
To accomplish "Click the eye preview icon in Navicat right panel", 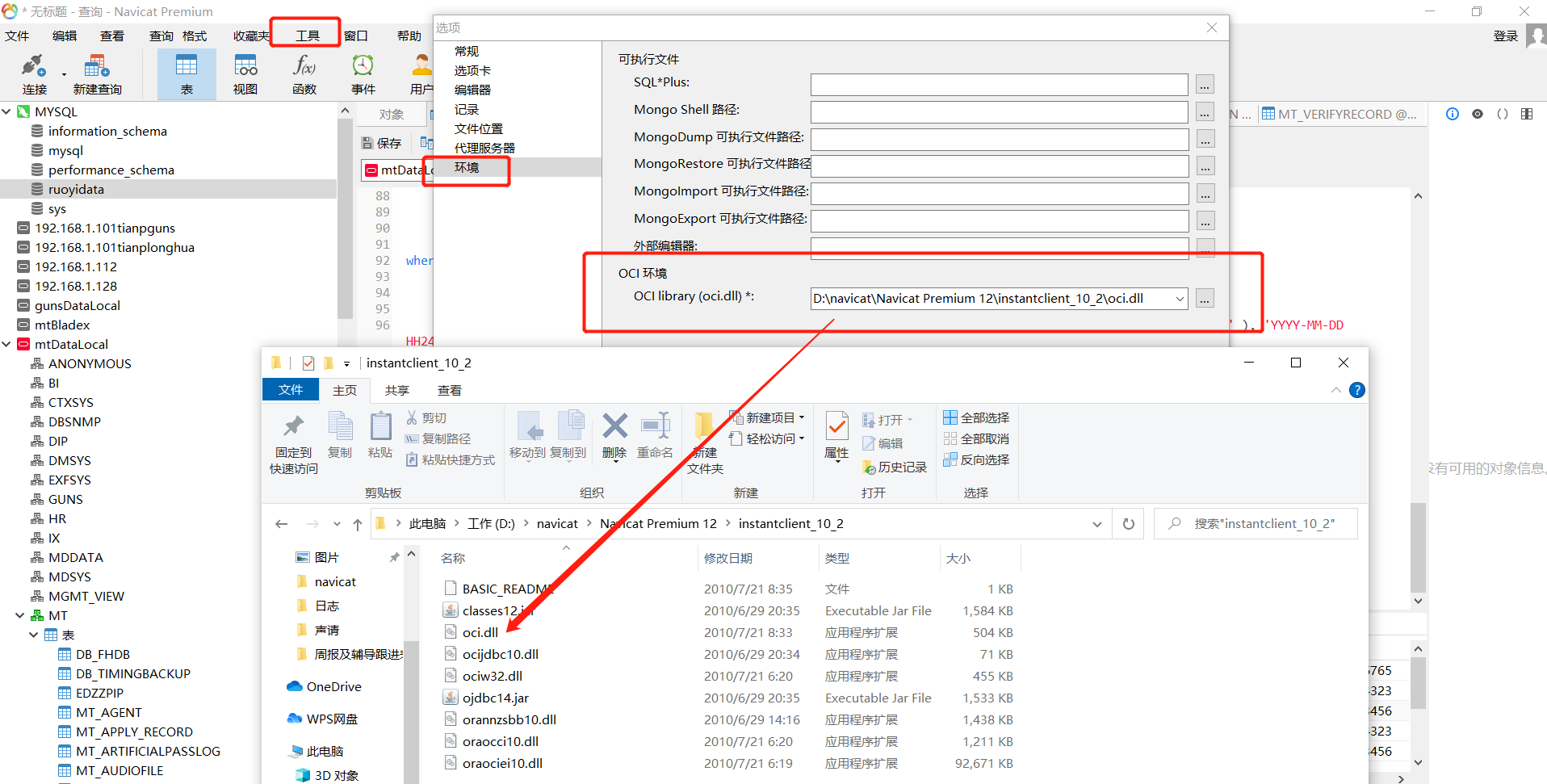I will [1478, 114].
